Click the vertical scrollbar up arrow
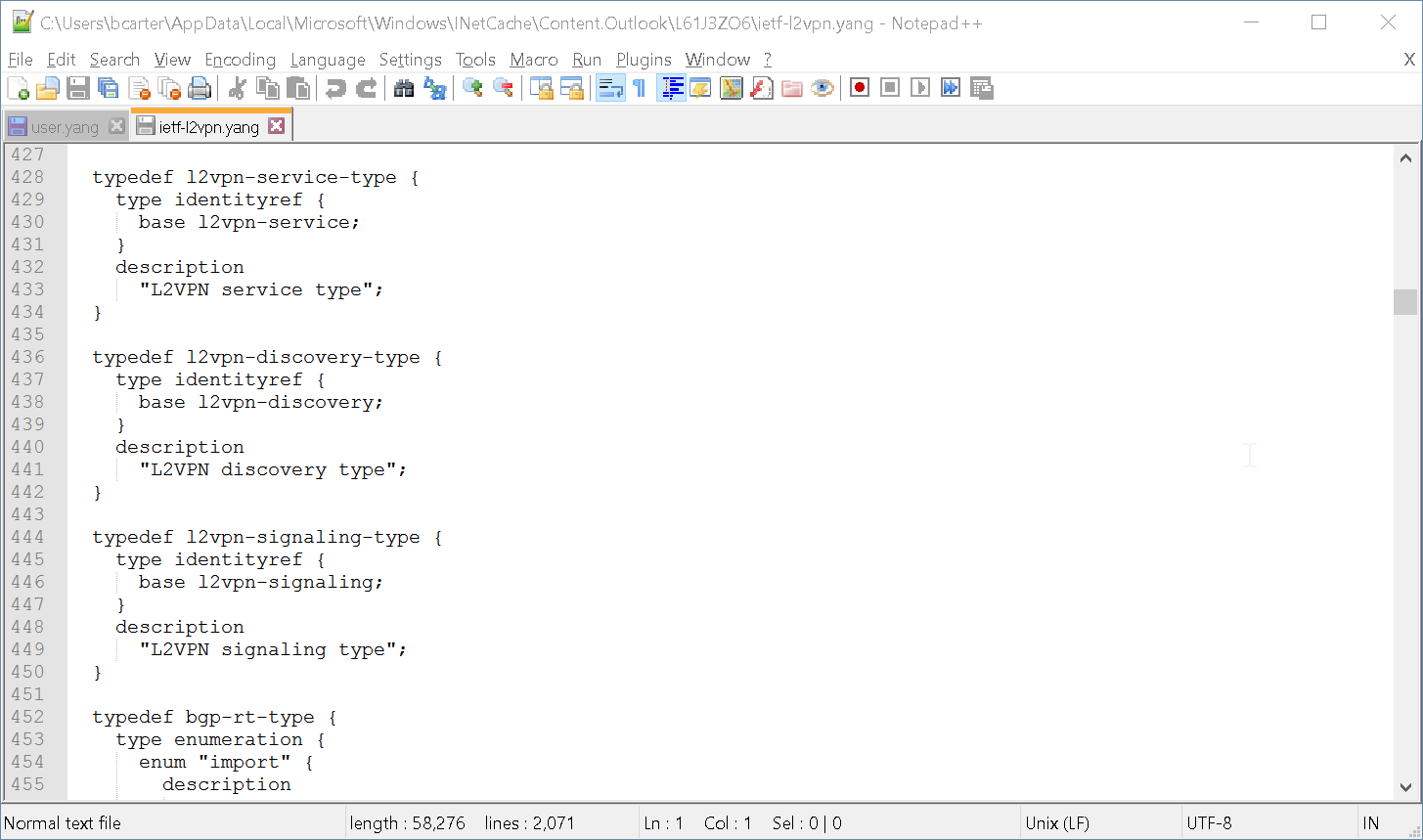 tap(1405, 157)
